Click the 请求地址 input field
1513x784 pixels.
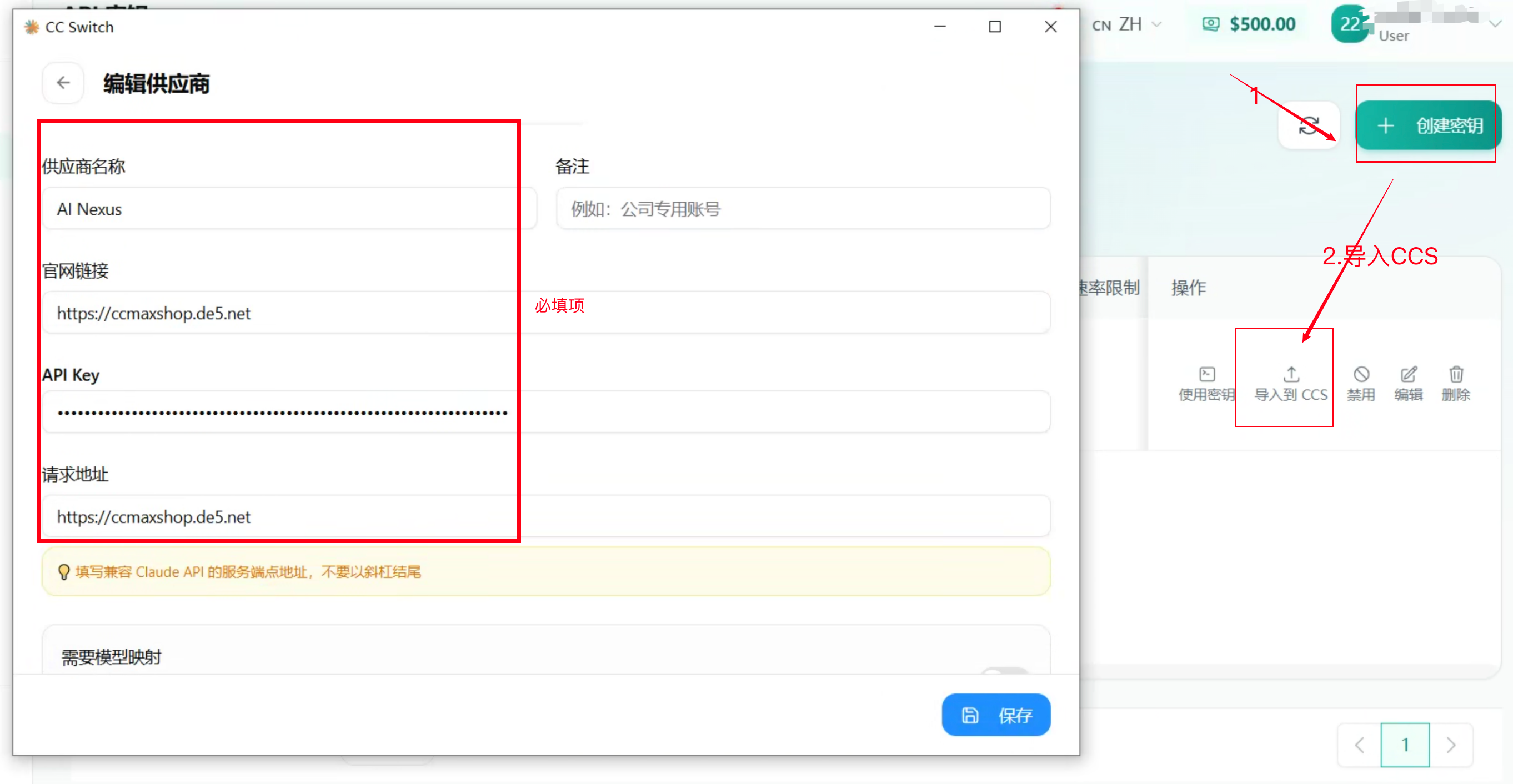tap(545, 516)
